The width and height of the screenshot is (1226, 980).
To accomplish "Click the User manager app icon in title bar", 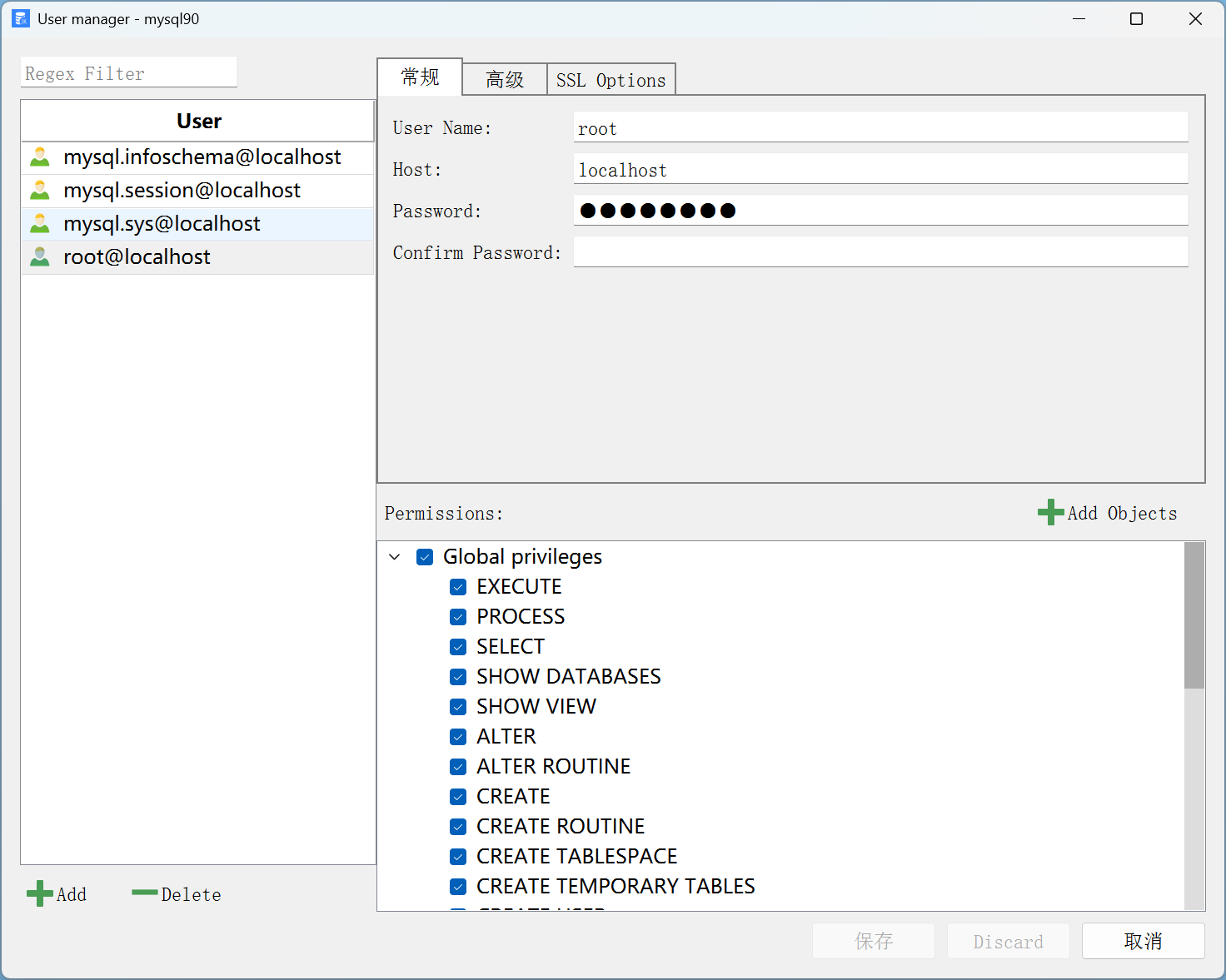I will [x=21, y=18].
